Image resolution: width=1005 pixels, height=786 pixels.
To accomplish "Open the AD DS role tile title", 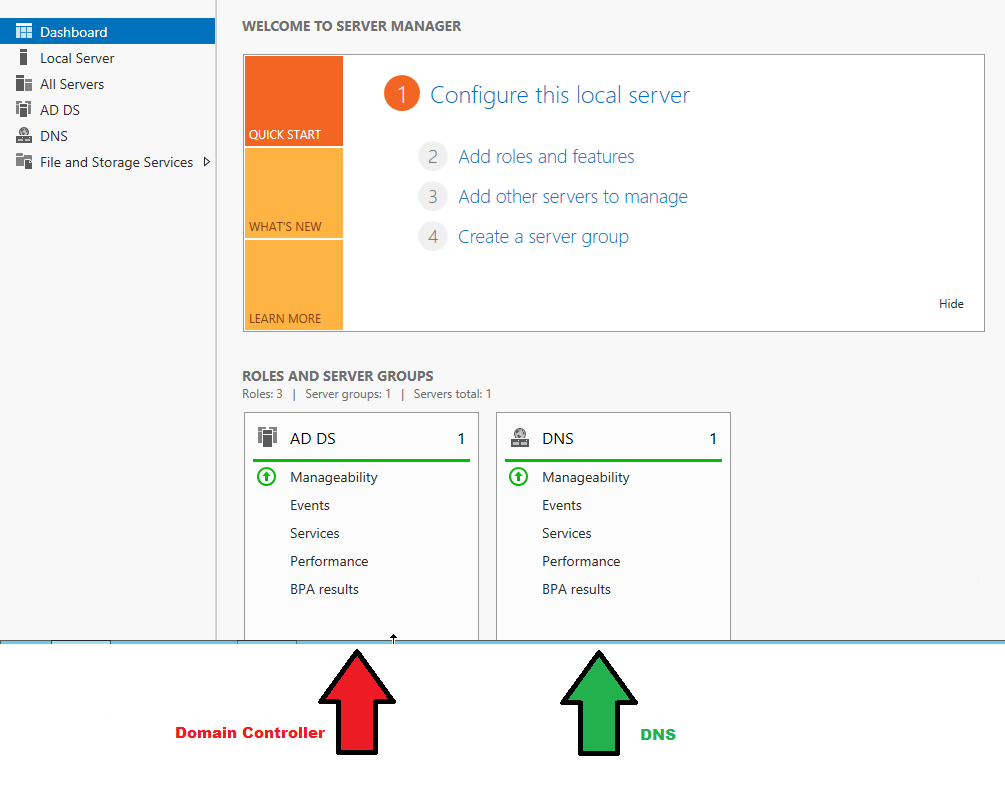I will pos(312,439).
